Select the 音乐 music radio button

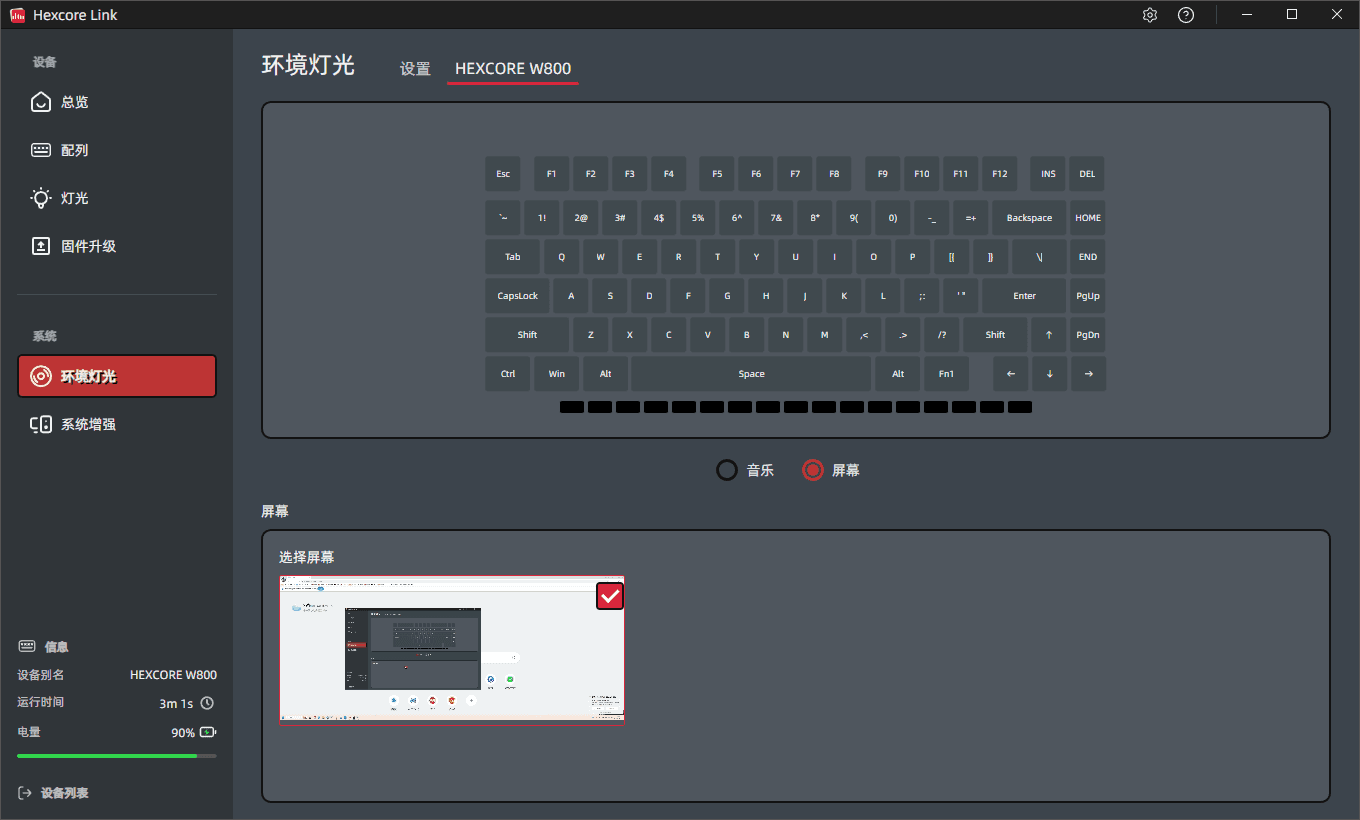tap(727, 470)
